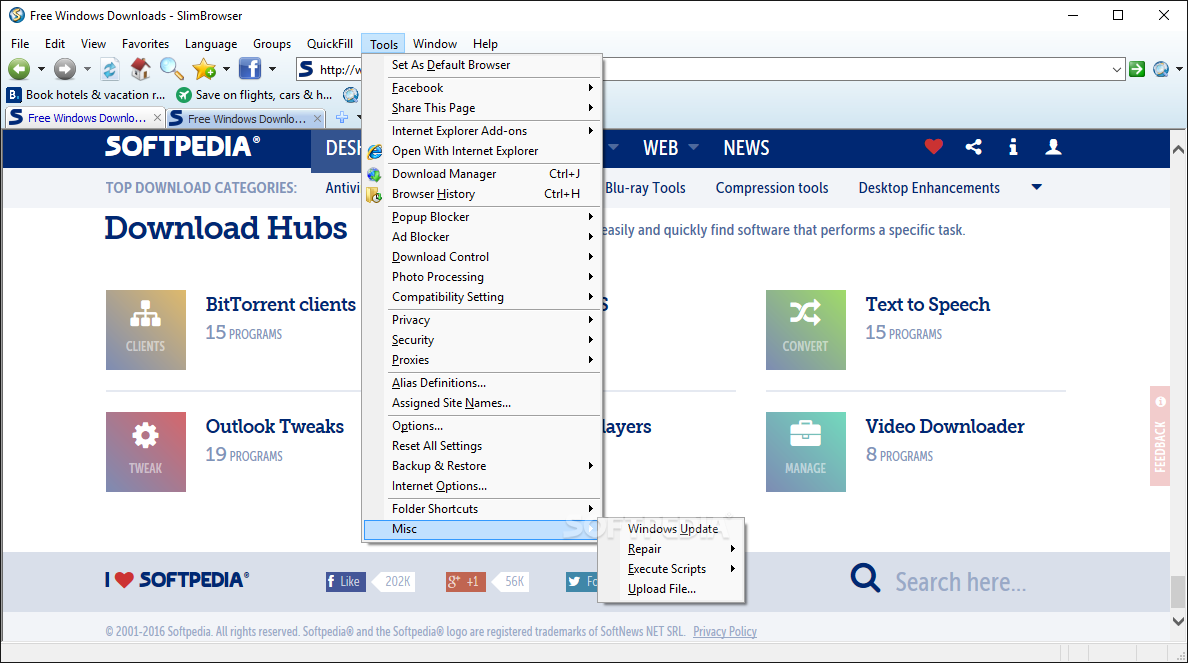Click the gray Forward arrow button
Screen dimensions: 1188x663
[x=65, y=69]
